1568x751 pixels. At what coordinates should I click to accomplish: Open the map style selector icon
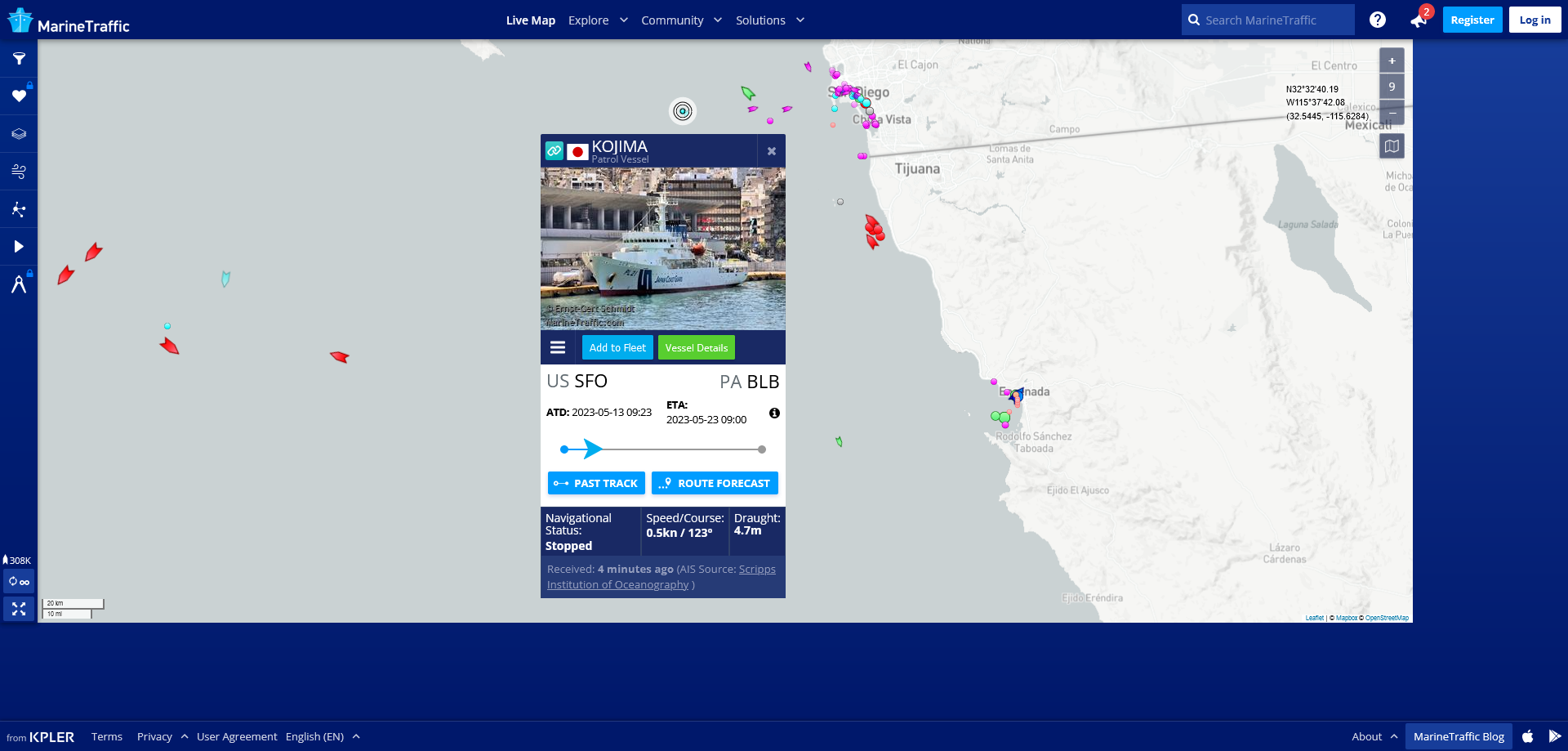(1392, 146)
